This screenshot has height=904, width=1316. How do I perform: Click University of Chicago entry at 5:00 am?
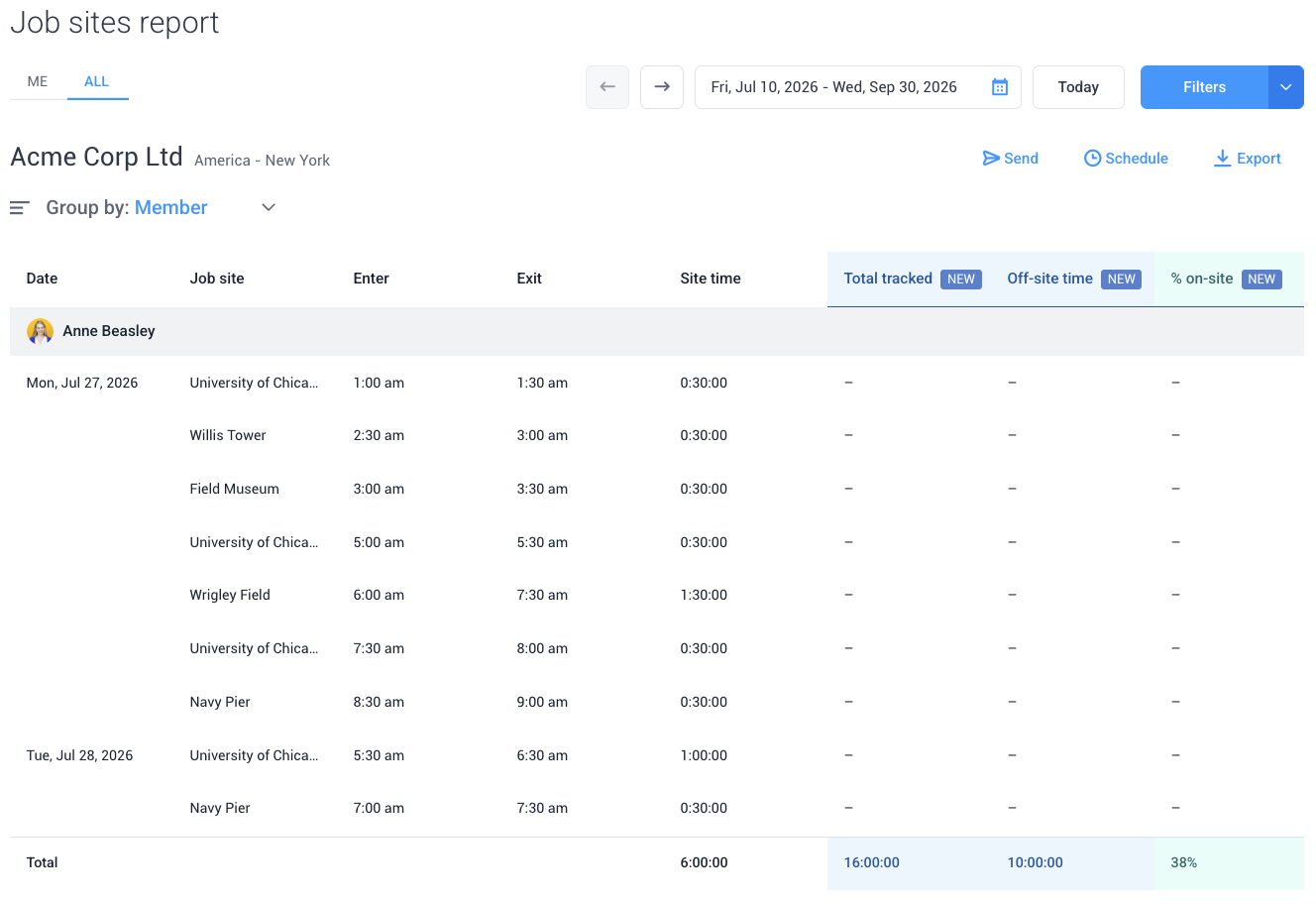tap(254, 542)
